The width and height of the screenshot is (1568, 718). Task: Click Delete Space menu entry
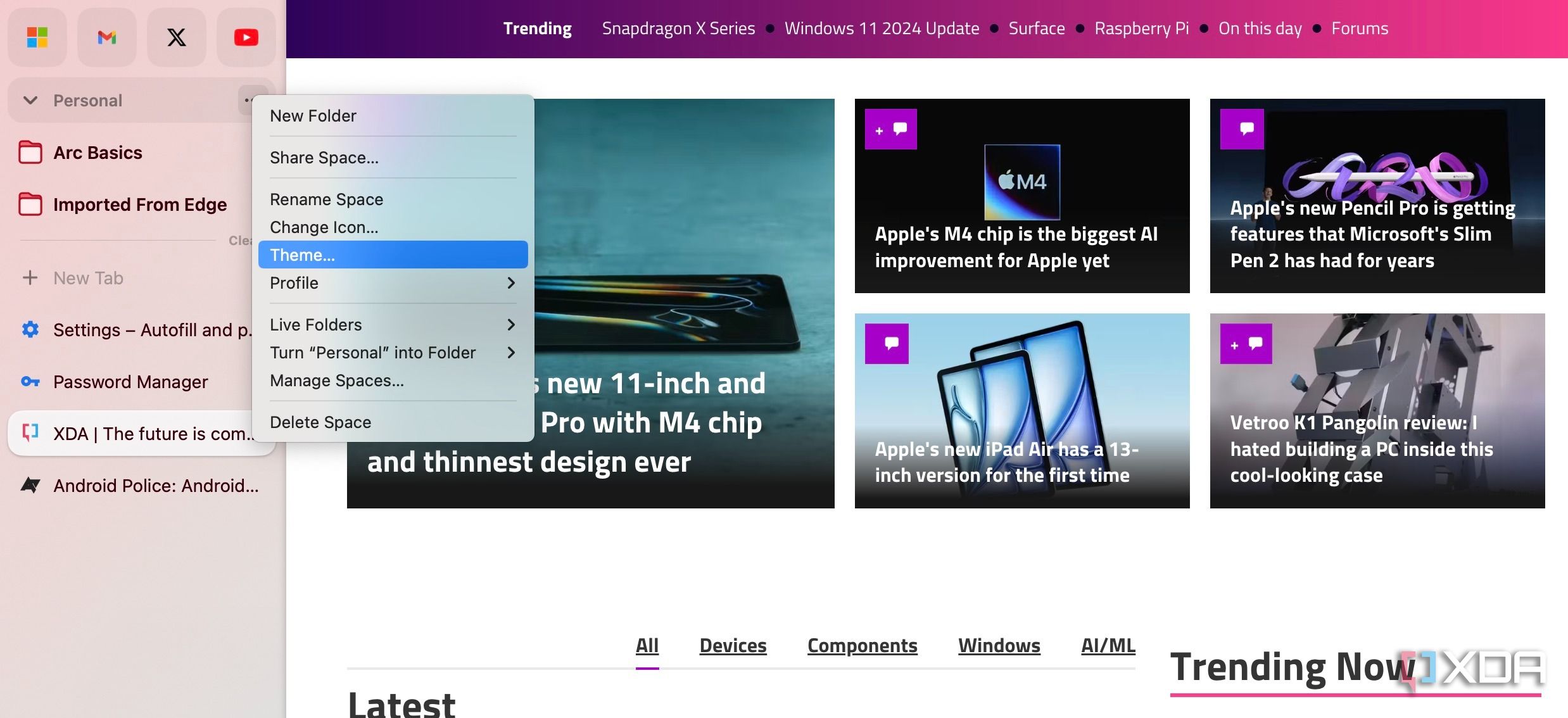(x=320, y=422)
